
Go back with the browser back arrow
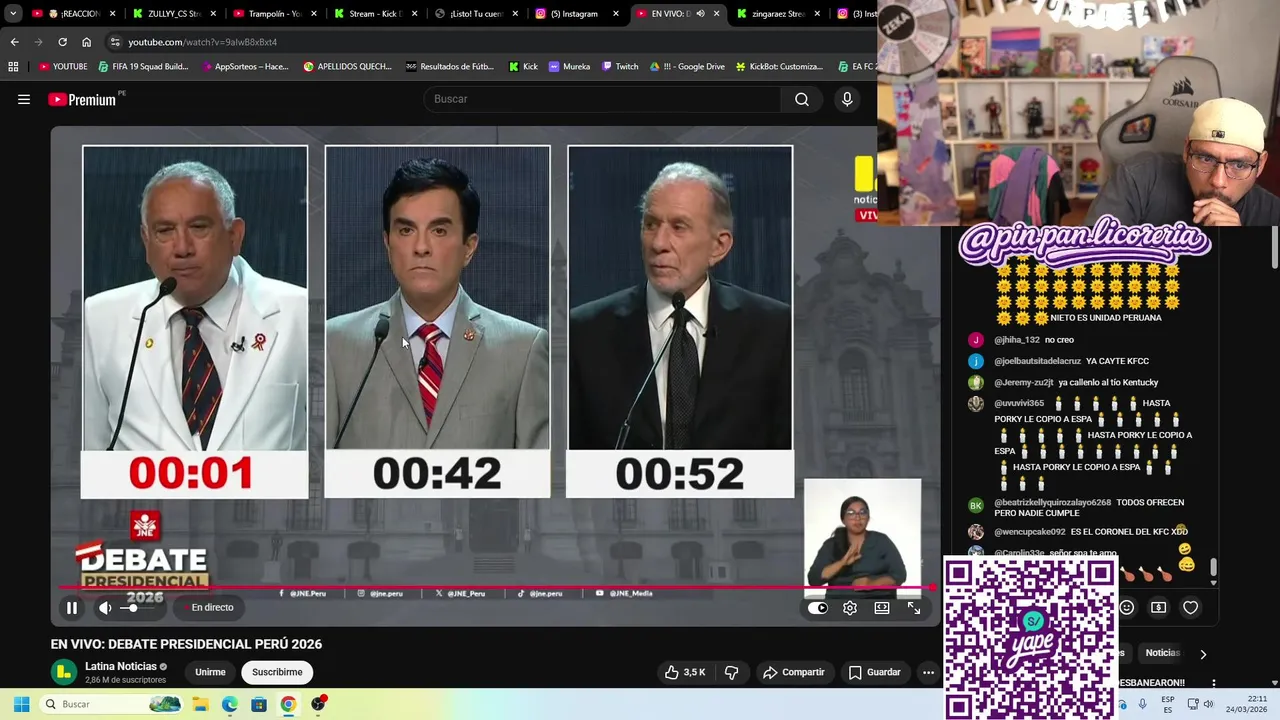coord(14,42)
